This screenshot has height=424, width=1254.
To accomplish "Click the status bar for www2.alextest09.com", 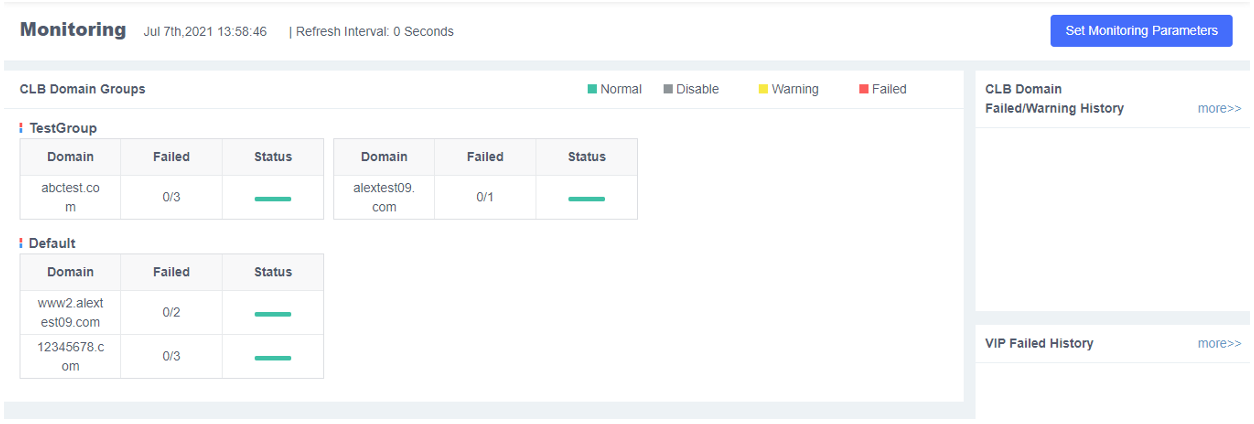I will pos(272,313).
